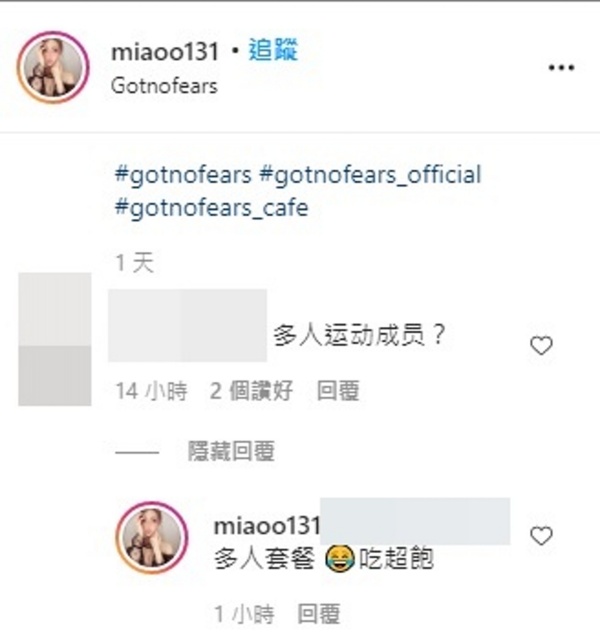This screenshot has width=600, height=644.
Task: Open miaoo131 avatar beside the reply
Action: [x=152, y=537]
